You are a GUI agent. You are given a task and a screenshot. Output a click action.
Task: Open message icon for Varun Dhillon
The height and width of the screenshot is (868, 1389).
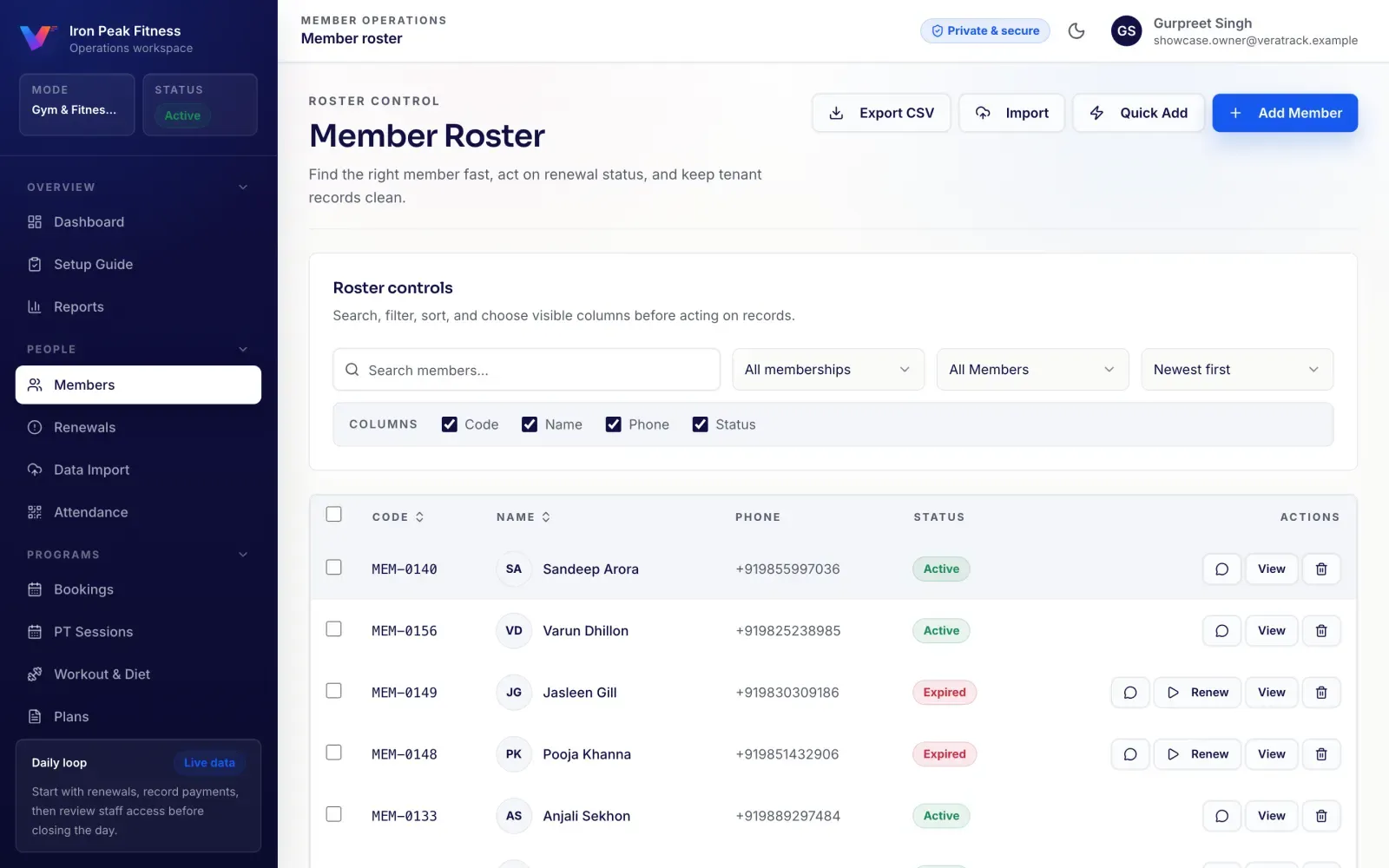click(x=1221, y=631)
